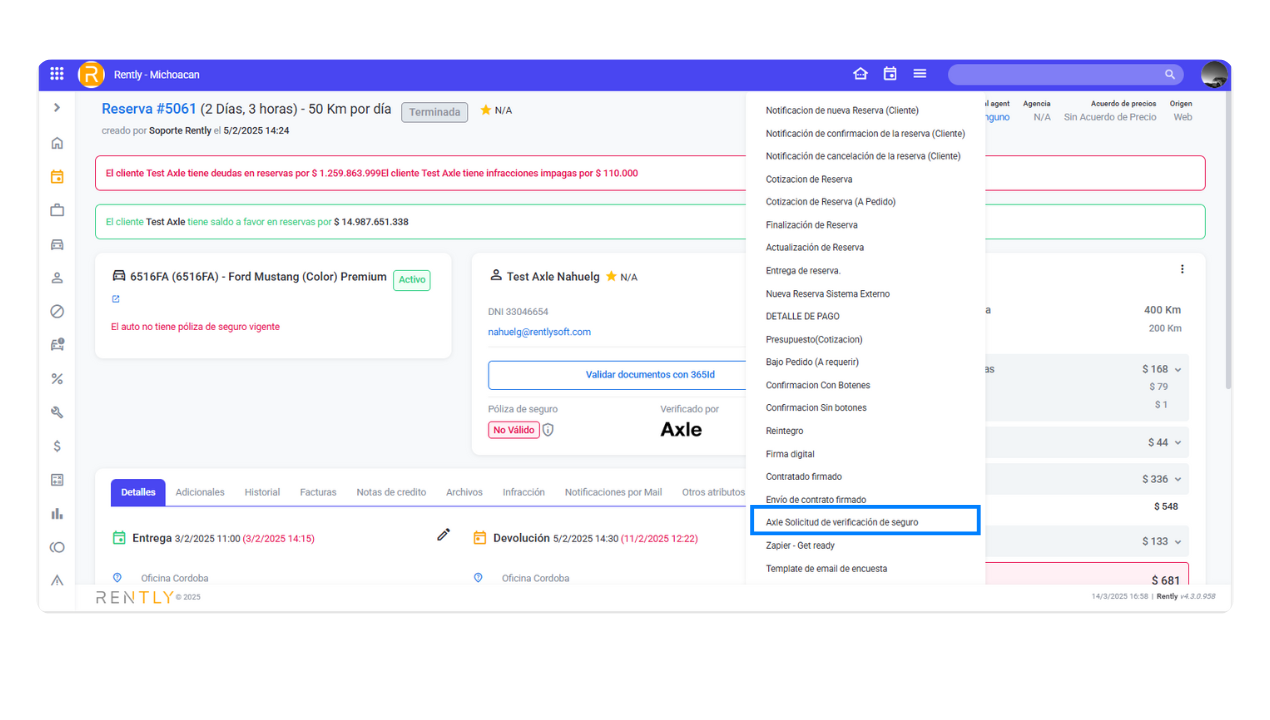Switch to the Historial tab
Viewport: 1270px width, 720px height.
coord(262,492)
